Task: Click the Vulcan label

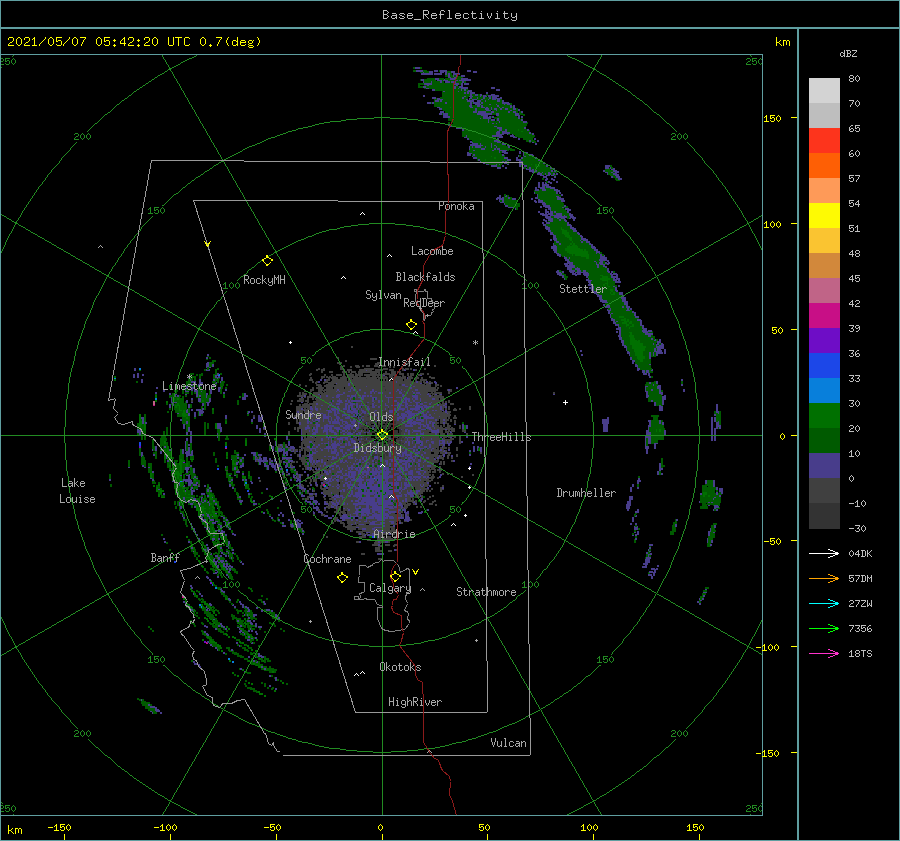Action: (x=509, y=743)
